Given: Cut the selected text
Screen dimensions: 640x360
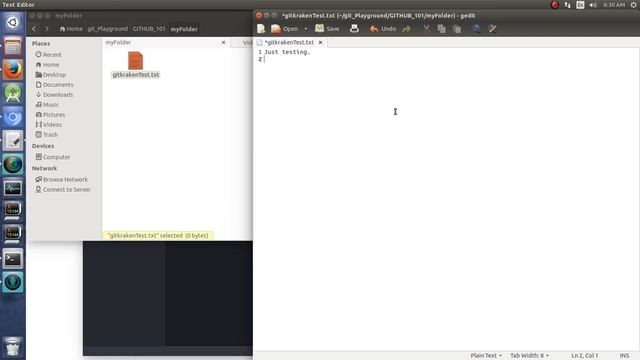Looking at the screenshot, I should (426, 29).
